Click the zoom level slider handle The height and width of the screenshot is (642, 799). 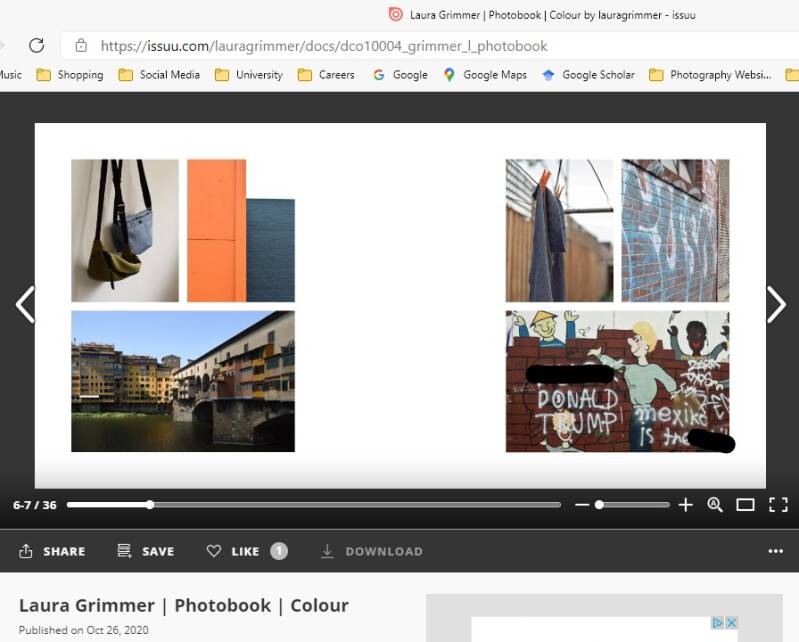click(x=599, y=505)
